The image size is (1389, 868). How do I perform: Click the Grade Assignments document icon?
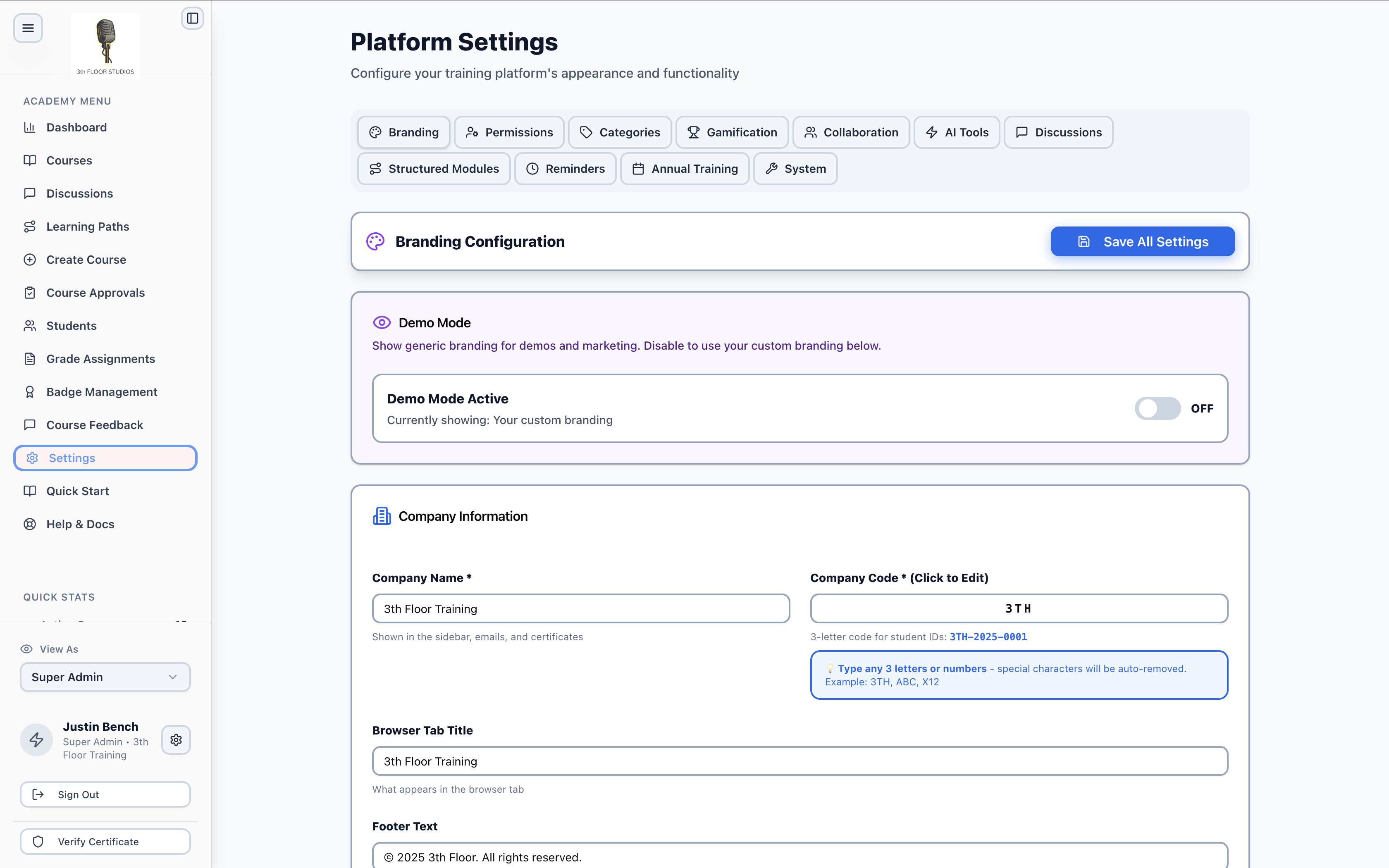point(30,359)
